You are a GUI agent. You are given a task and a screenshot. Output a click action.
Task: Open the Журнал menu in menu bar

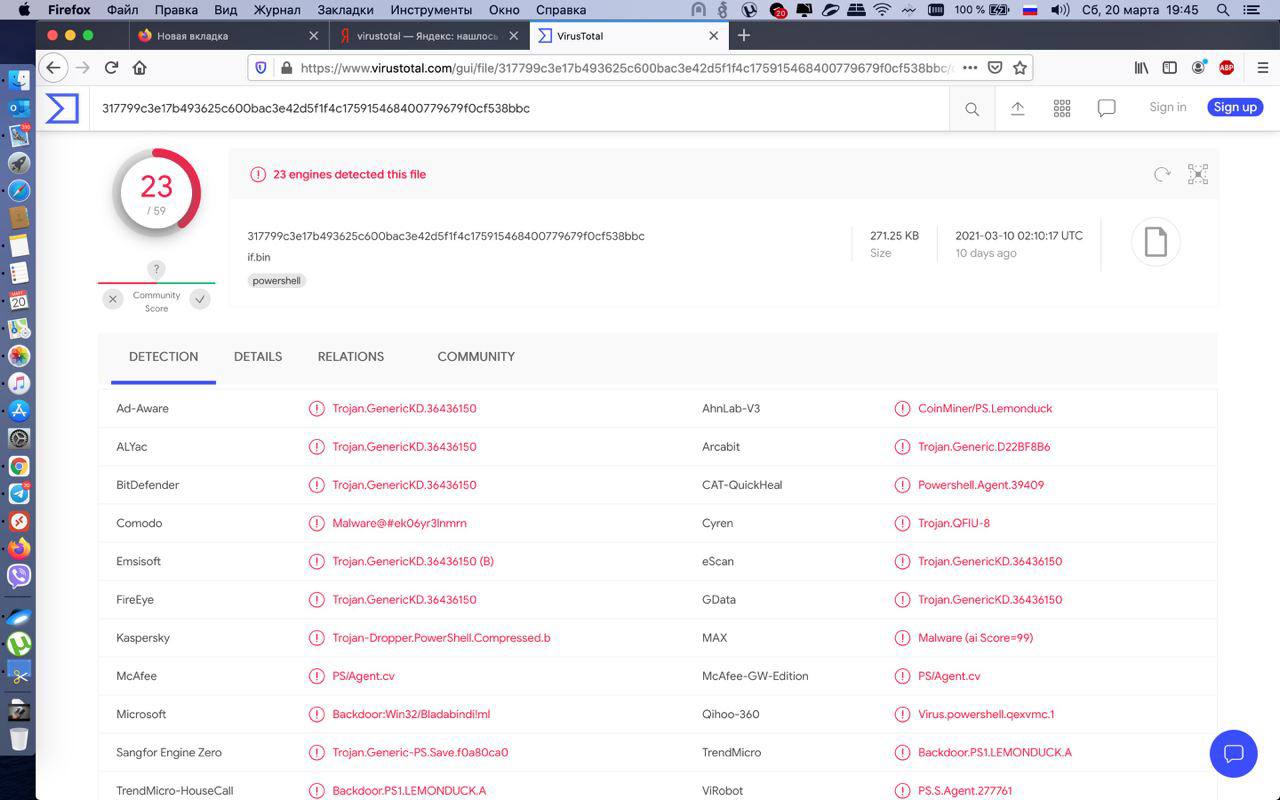click(x=277, y=10)
